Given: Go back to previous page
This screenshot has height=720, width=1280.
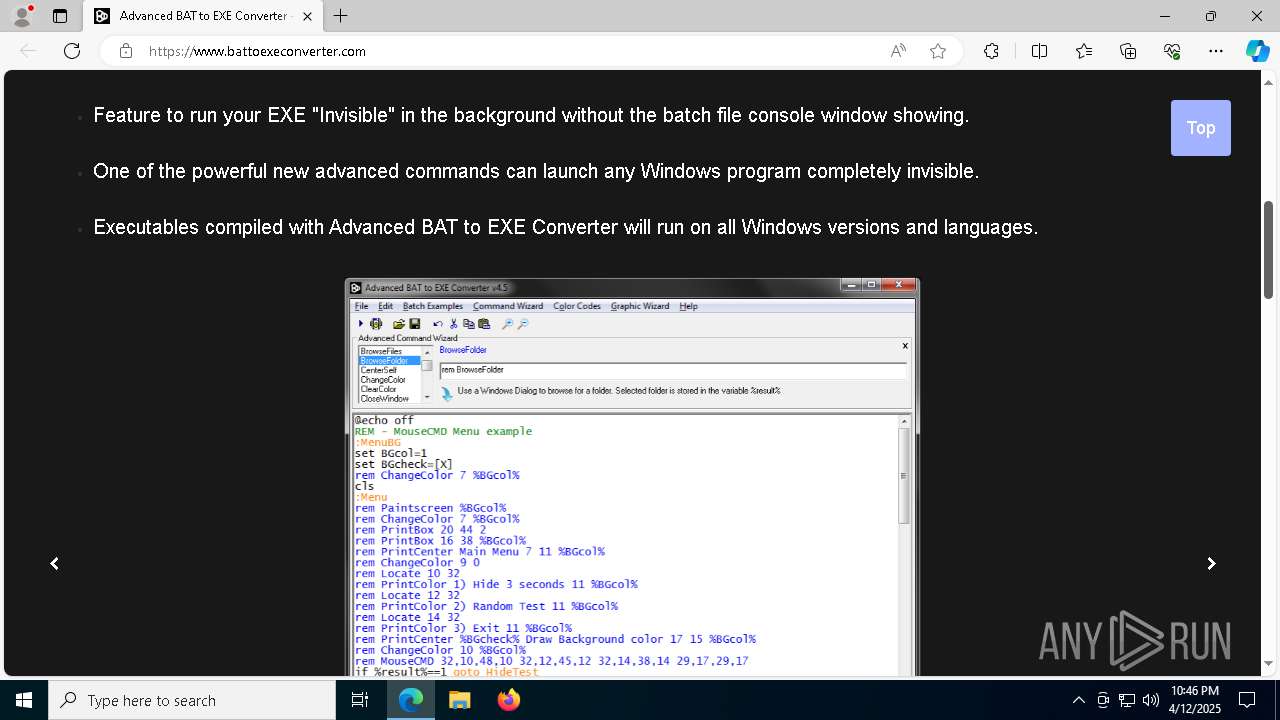Looking at the screenshot, I should coord(28,51).
